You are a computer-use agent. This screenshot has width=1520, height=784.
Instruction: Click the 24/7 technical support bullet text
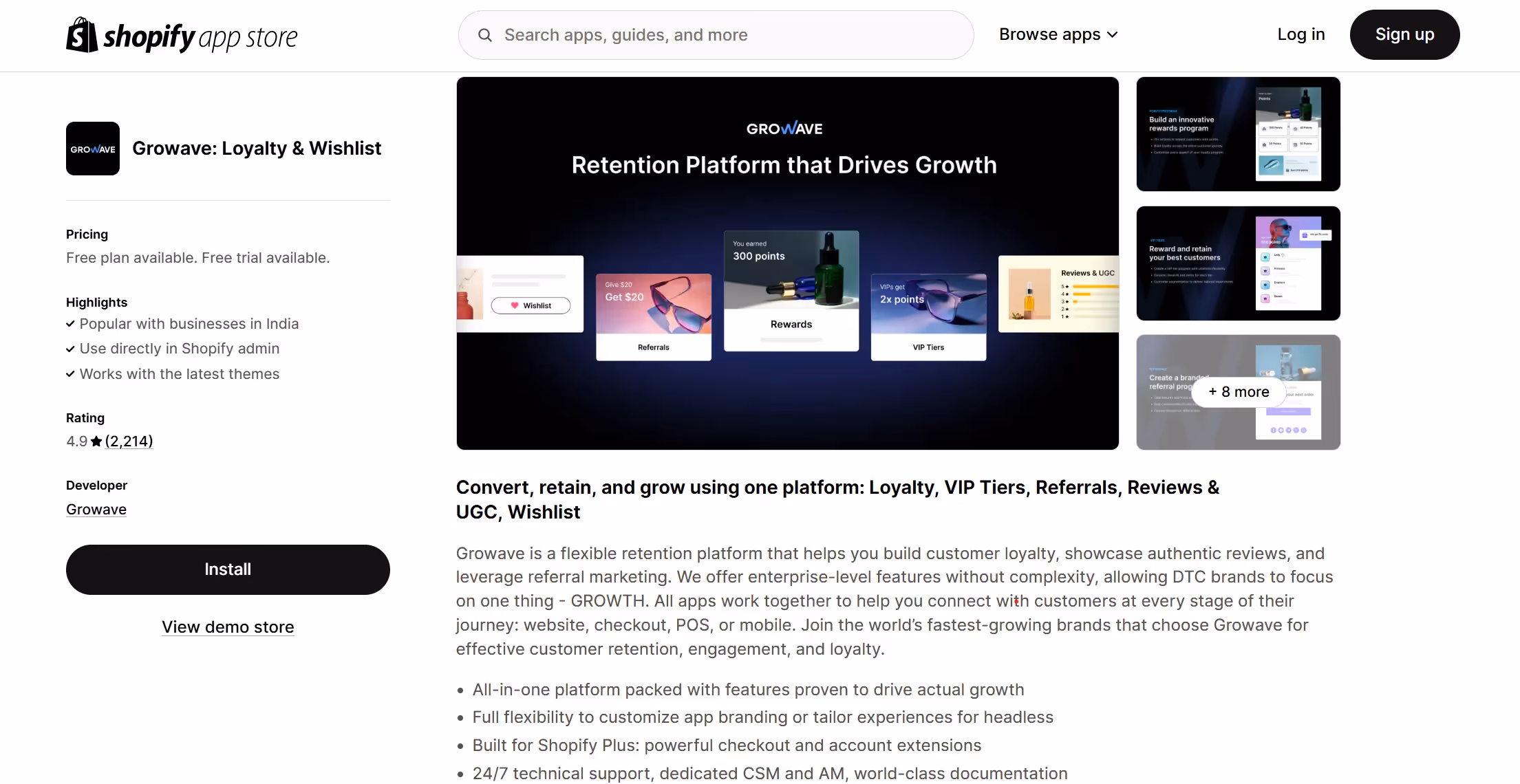(770, 774)
